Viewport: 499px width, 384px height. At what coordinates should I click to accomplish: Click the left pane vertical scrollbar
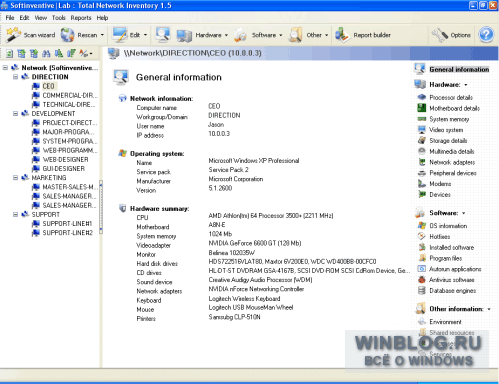pos(101,207)
